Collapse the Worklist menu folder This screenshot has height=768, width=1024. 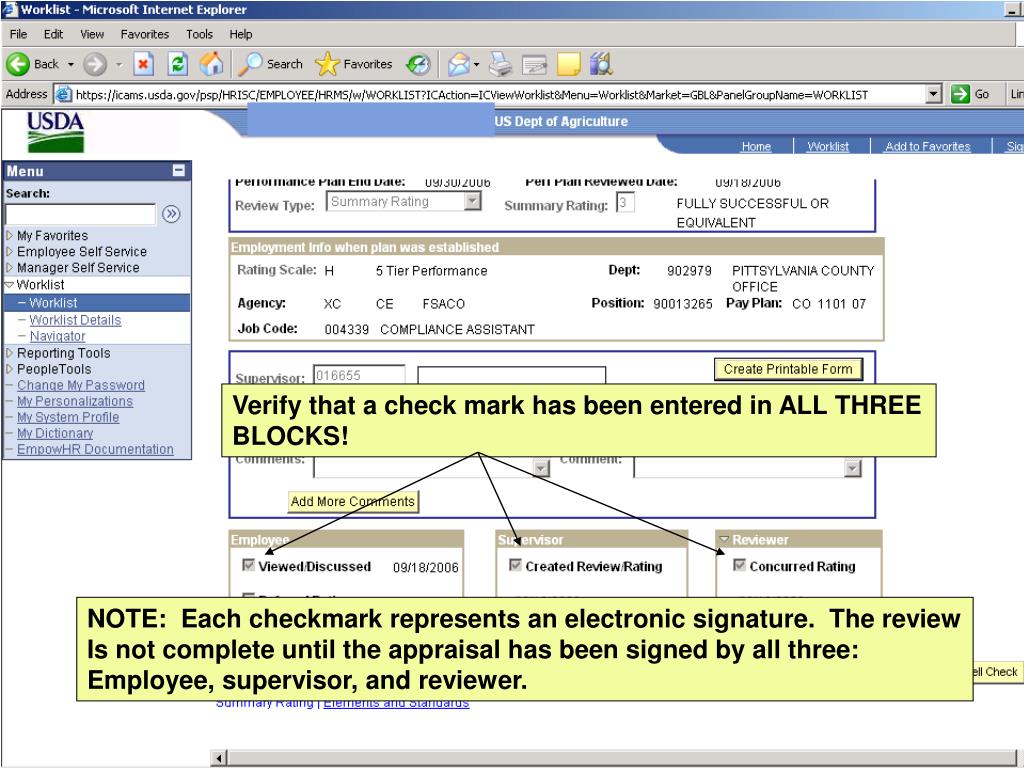pos(9,285)
